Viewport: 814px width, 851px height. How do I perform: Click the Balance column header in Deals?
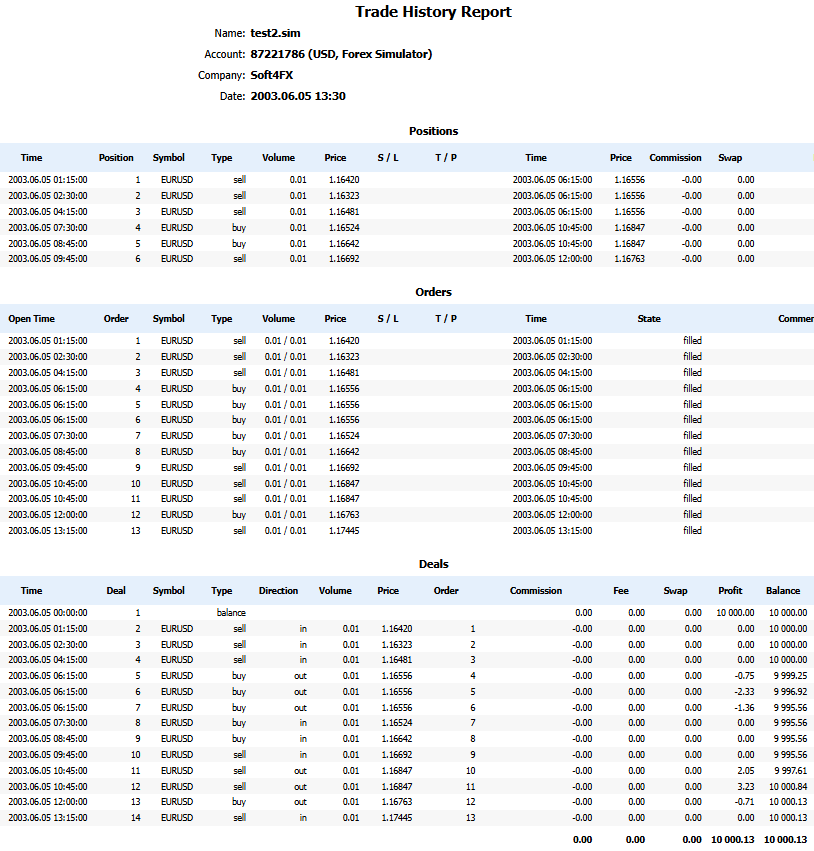(783, 590)
